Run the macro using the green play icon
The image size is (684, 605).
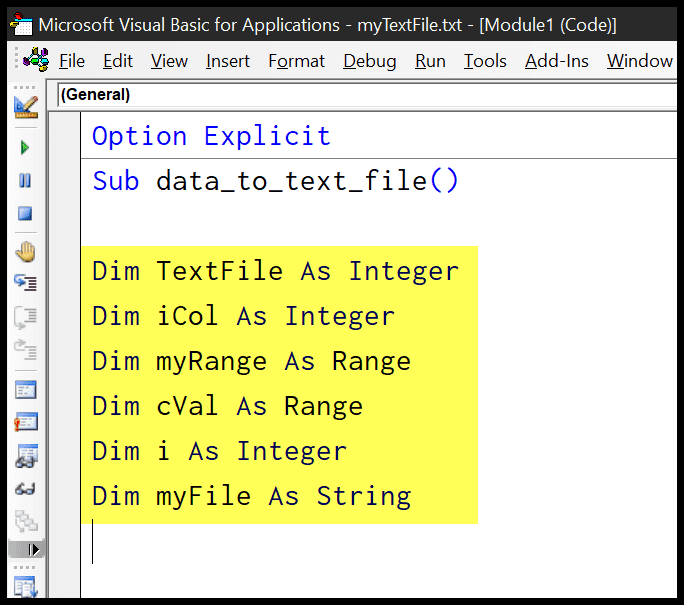[25, 148]
